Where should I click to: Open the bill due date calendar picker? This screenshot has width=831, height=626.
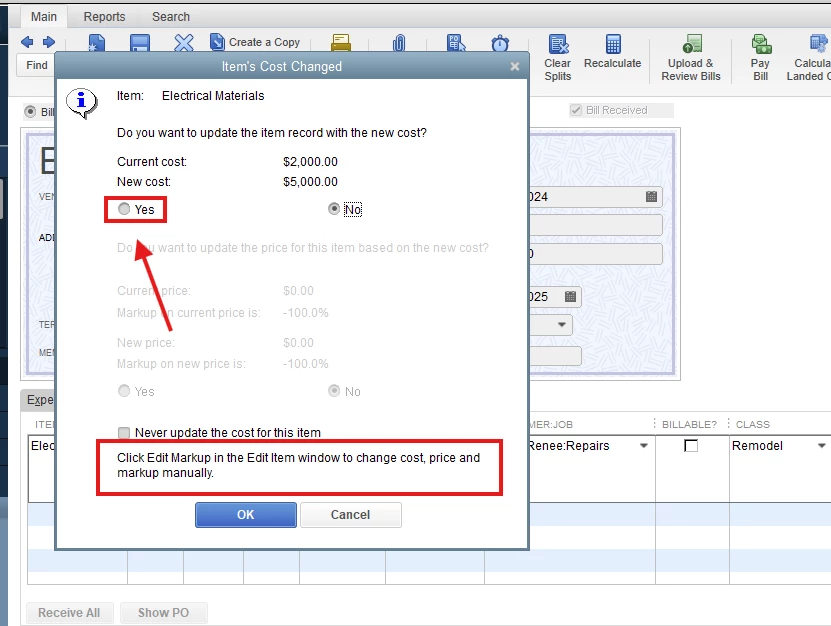pos(570,296)
